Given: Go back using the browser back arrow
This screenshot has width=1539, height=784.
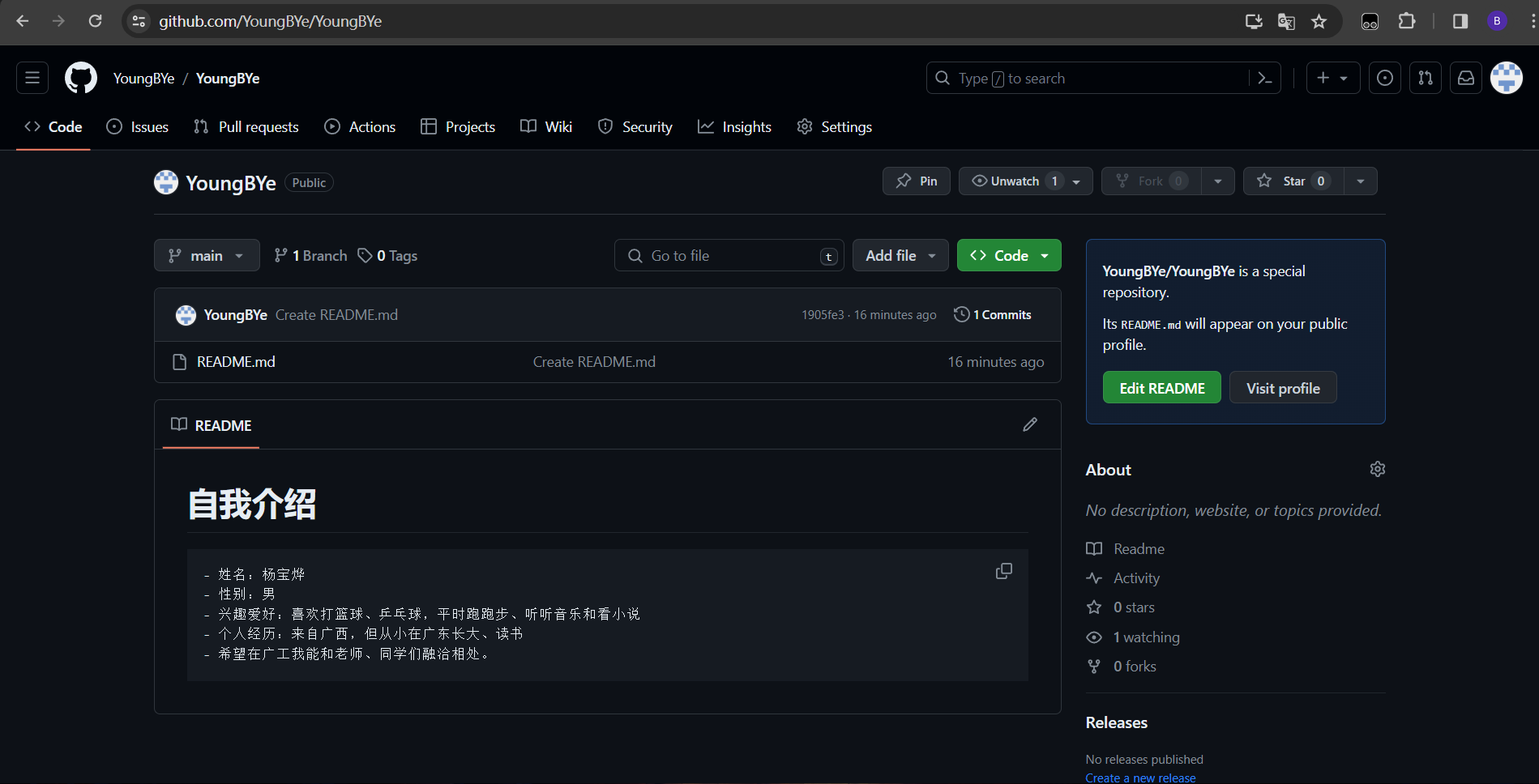Looking at the screenshot, I should [23, 21].
